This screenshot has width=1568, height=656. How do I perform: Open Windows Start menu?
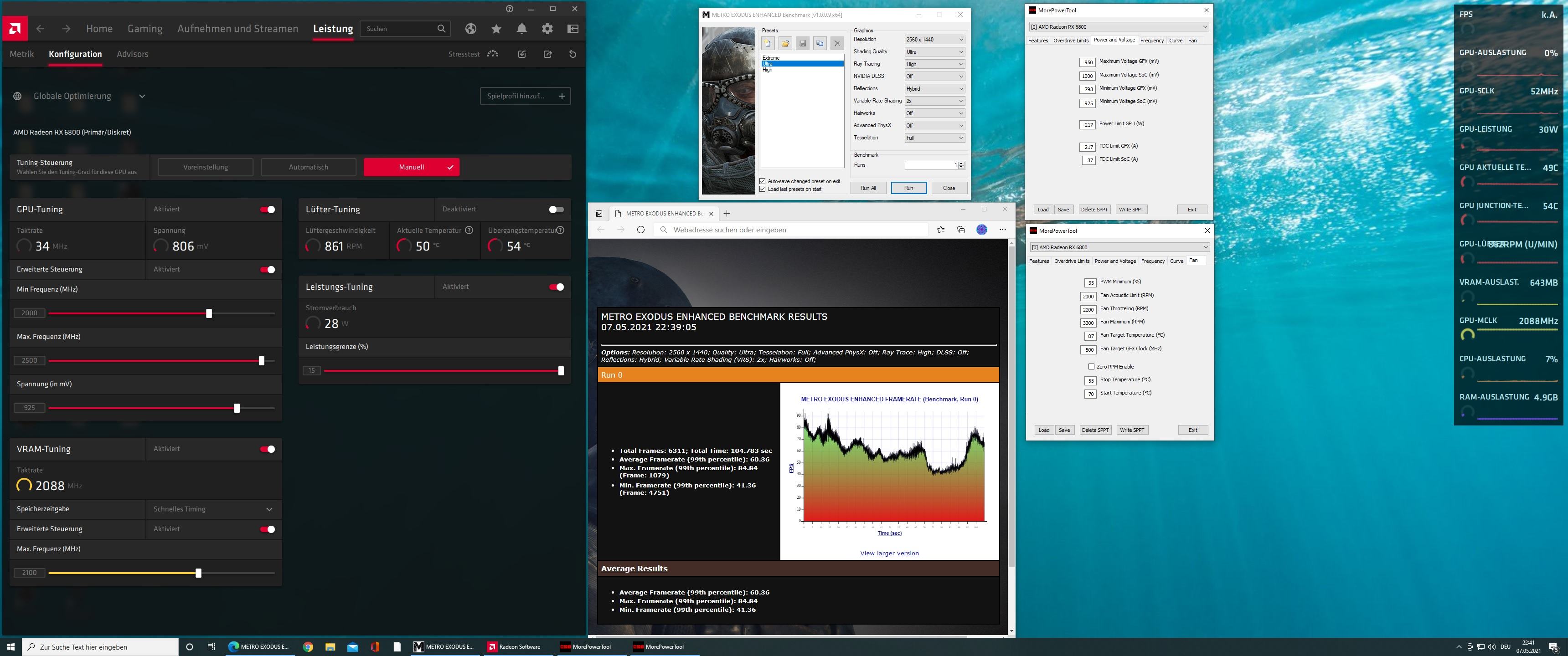click(x=10, y=647)
